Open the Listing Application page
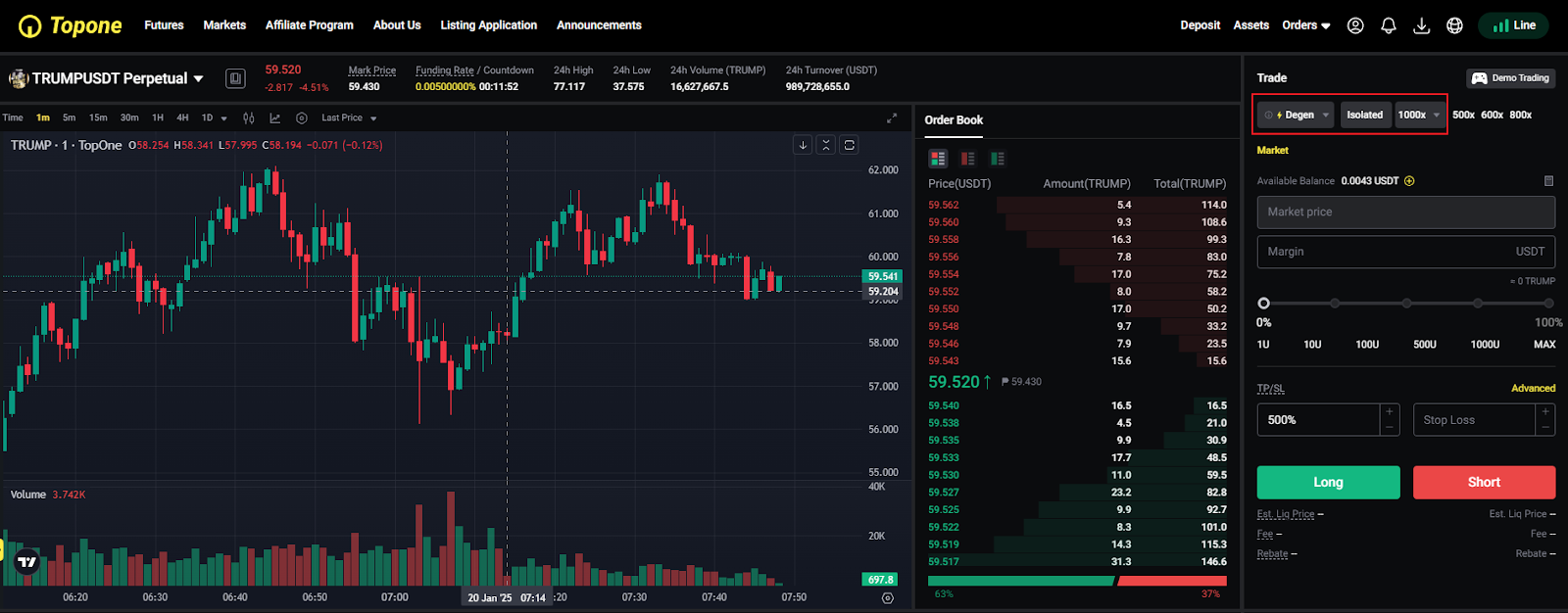Image resolution: width=1568 pixels, height=613 pixels. pos(489,25)
